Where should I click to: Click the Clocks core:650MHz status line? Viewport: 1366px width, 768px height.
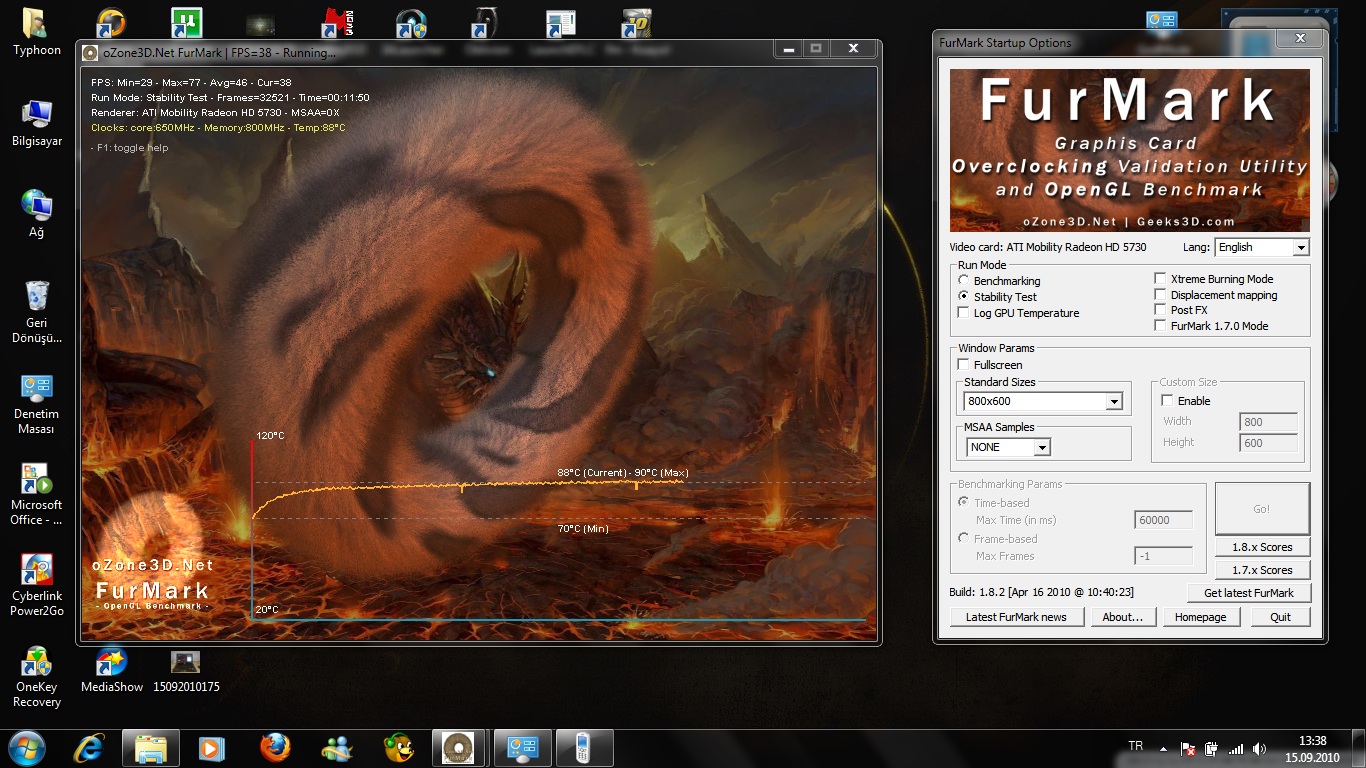218,128
